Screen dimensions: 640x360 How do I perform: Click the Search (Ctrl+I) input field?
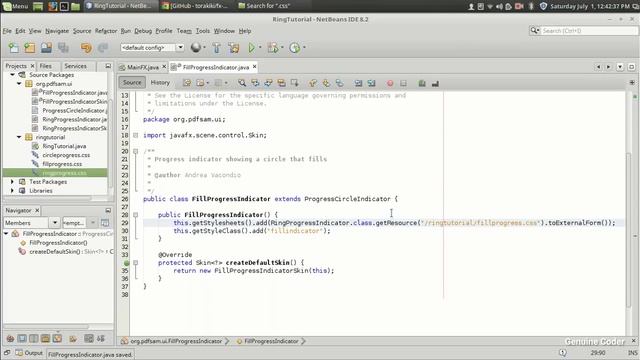pos(588,31)
